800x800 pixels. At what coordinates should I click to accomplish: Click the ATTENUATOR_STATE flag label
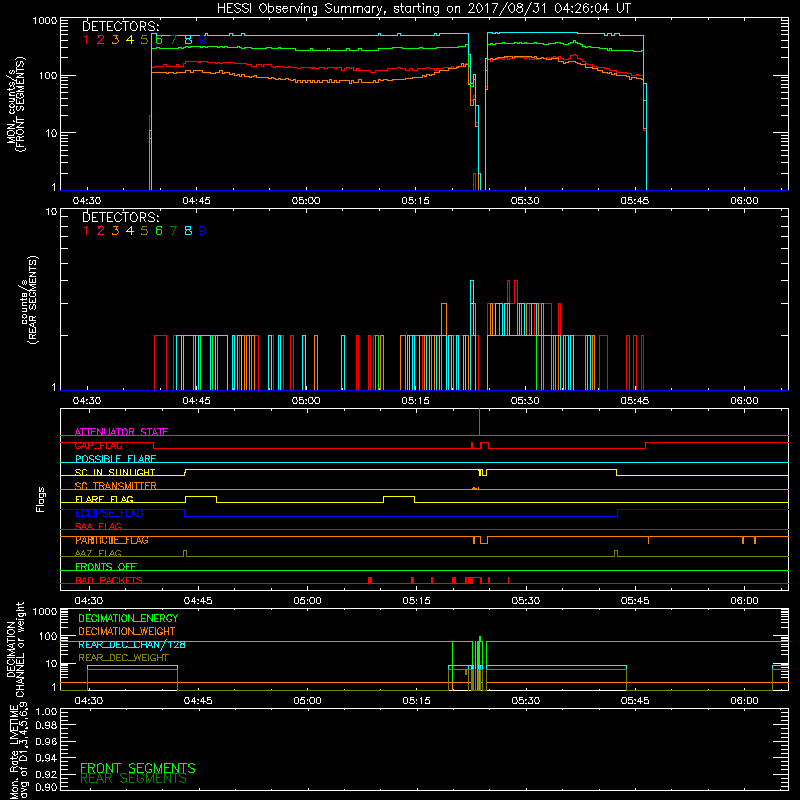click(x=121, y=432)
